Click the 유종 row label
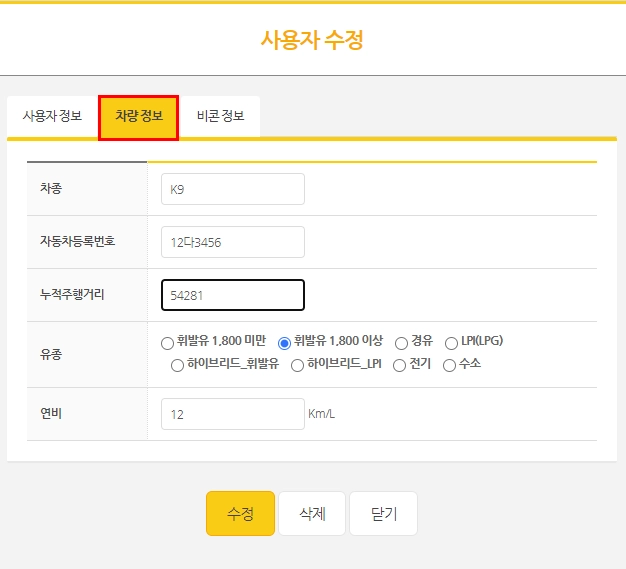The width and height of the screenshot is (626, 569). pyautogui.click(x=51, y=354)
